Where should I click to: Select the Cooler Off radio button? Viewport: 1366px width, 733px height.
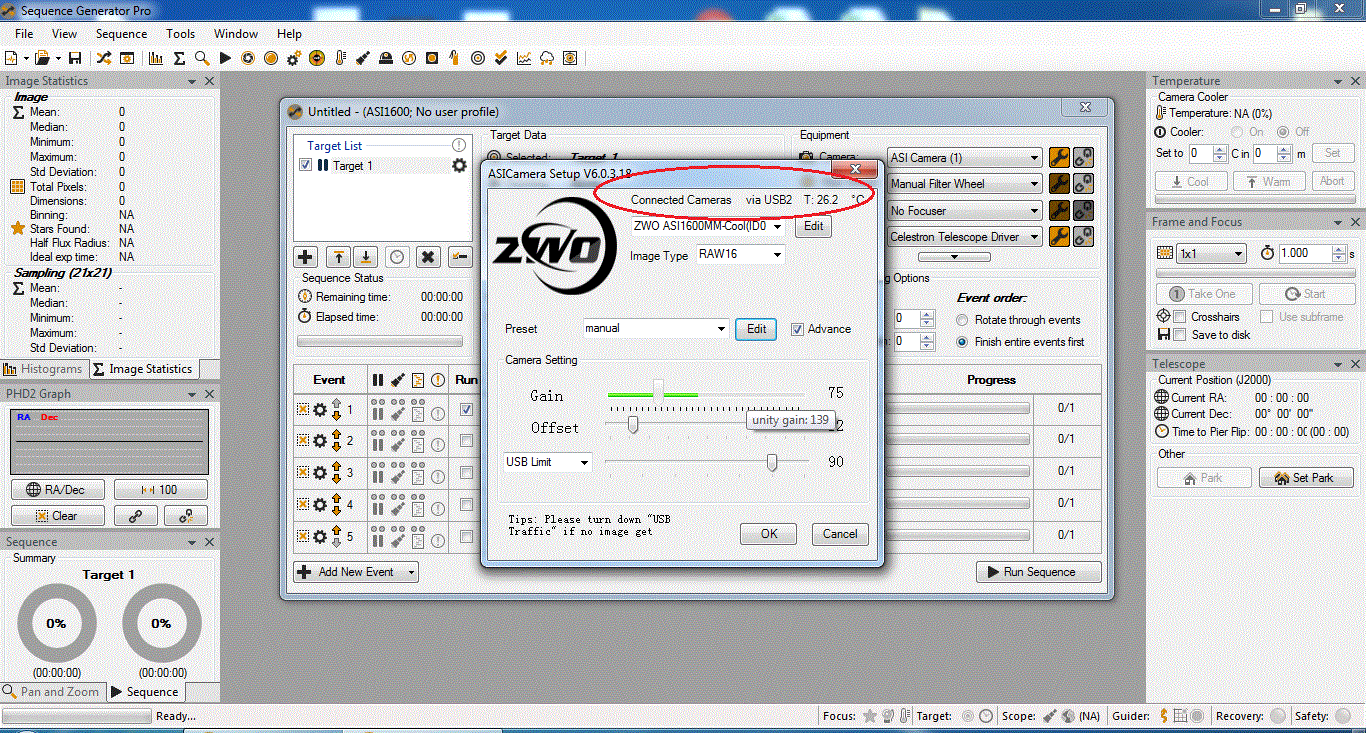1283,132
